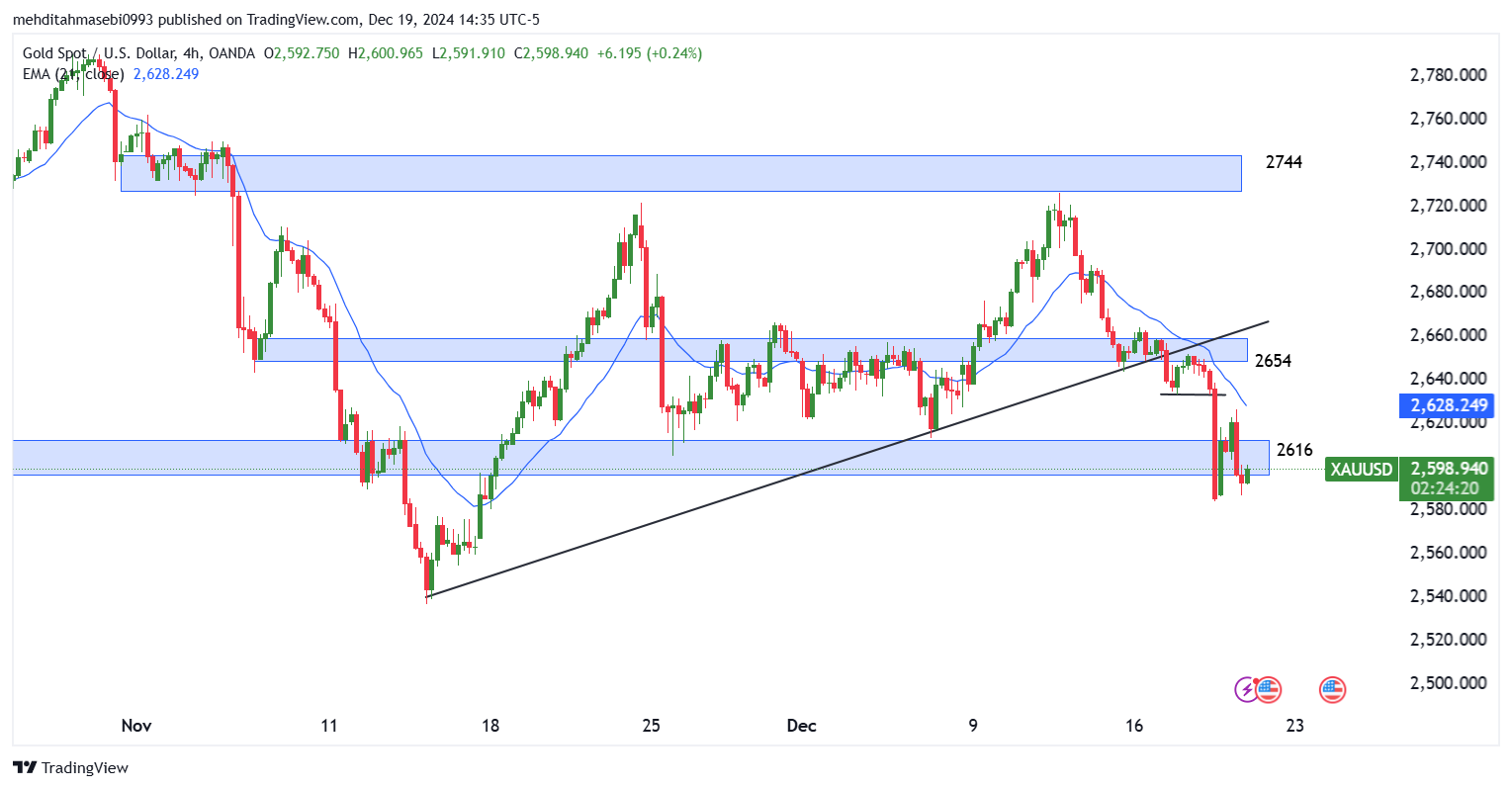Select the black ascending trendline
The image size is (1512, 789).
[847, 459]
